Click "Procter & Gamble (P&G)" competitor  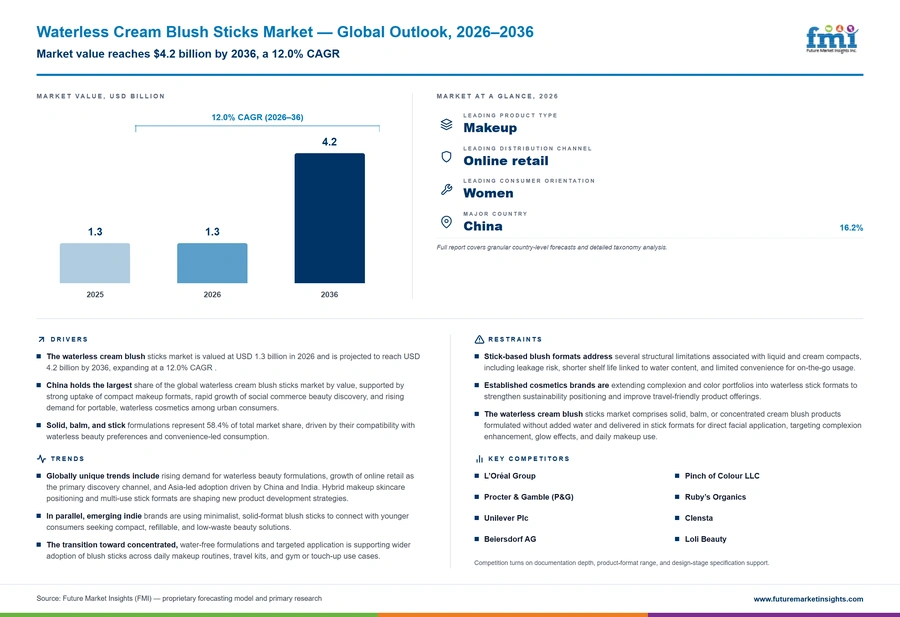529,497
